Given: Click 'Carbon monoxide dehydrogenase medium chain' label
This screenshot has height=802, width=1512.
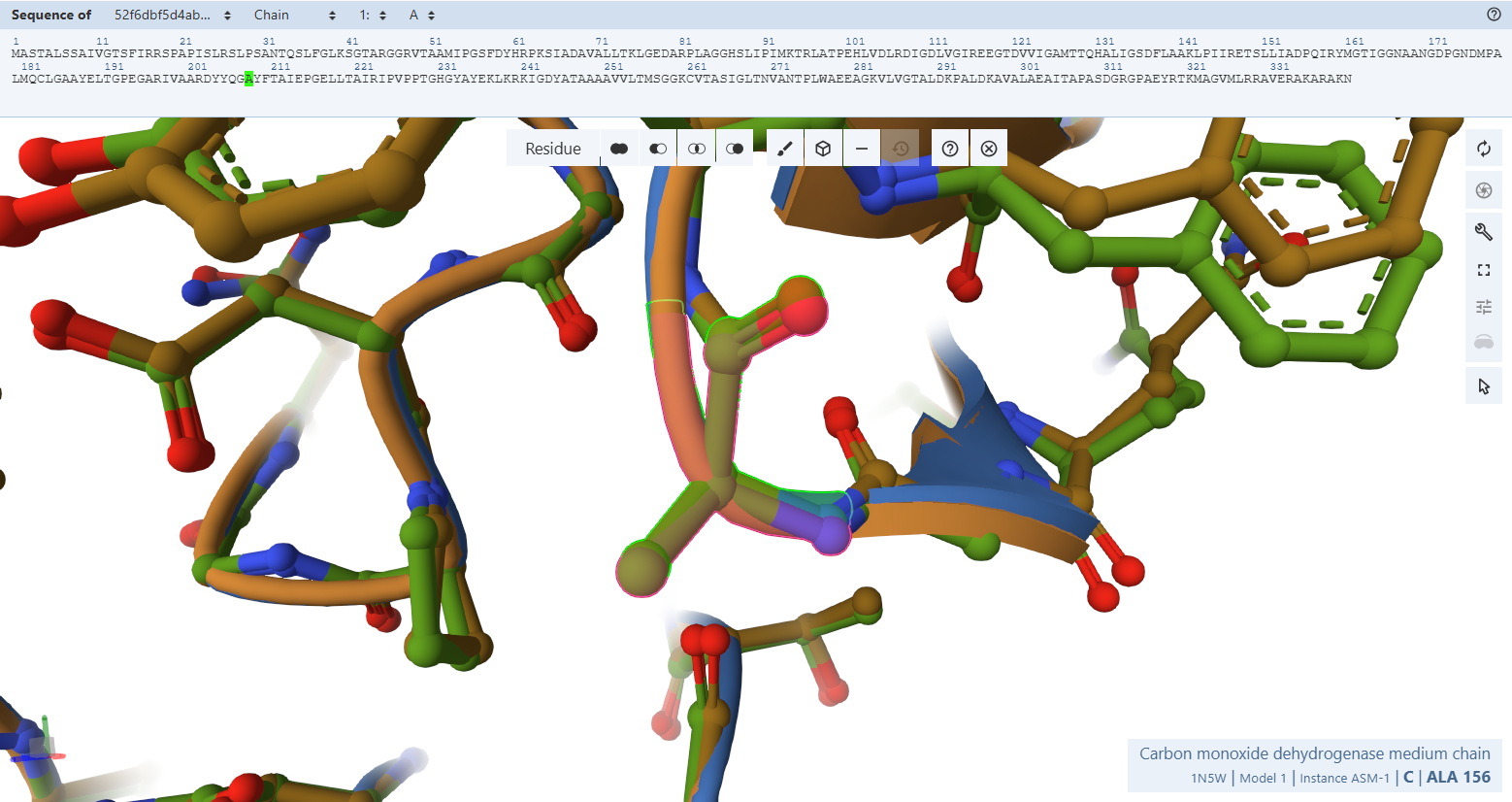Looking at the screenshot, I should [1315, 753].
